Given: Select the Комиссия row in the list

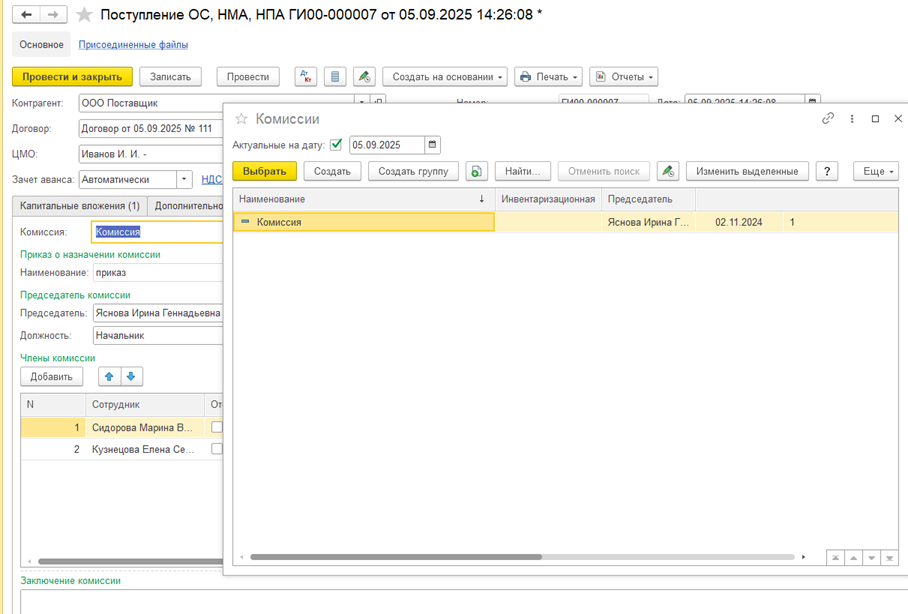Looking at the screenshot, I should [x=565, y=222].
